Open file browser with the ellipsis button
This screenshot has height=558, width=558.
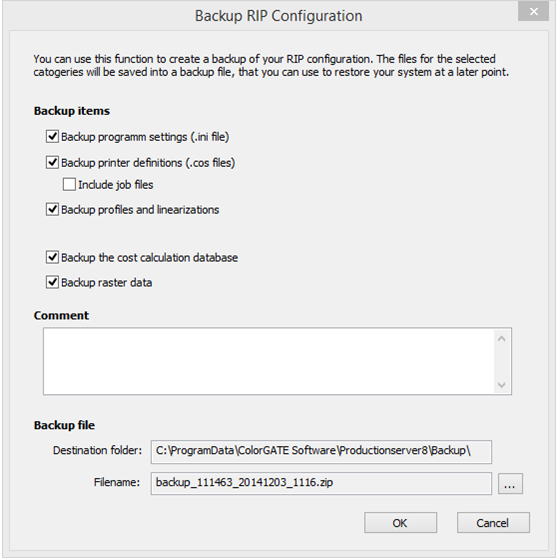coord(510,484)
